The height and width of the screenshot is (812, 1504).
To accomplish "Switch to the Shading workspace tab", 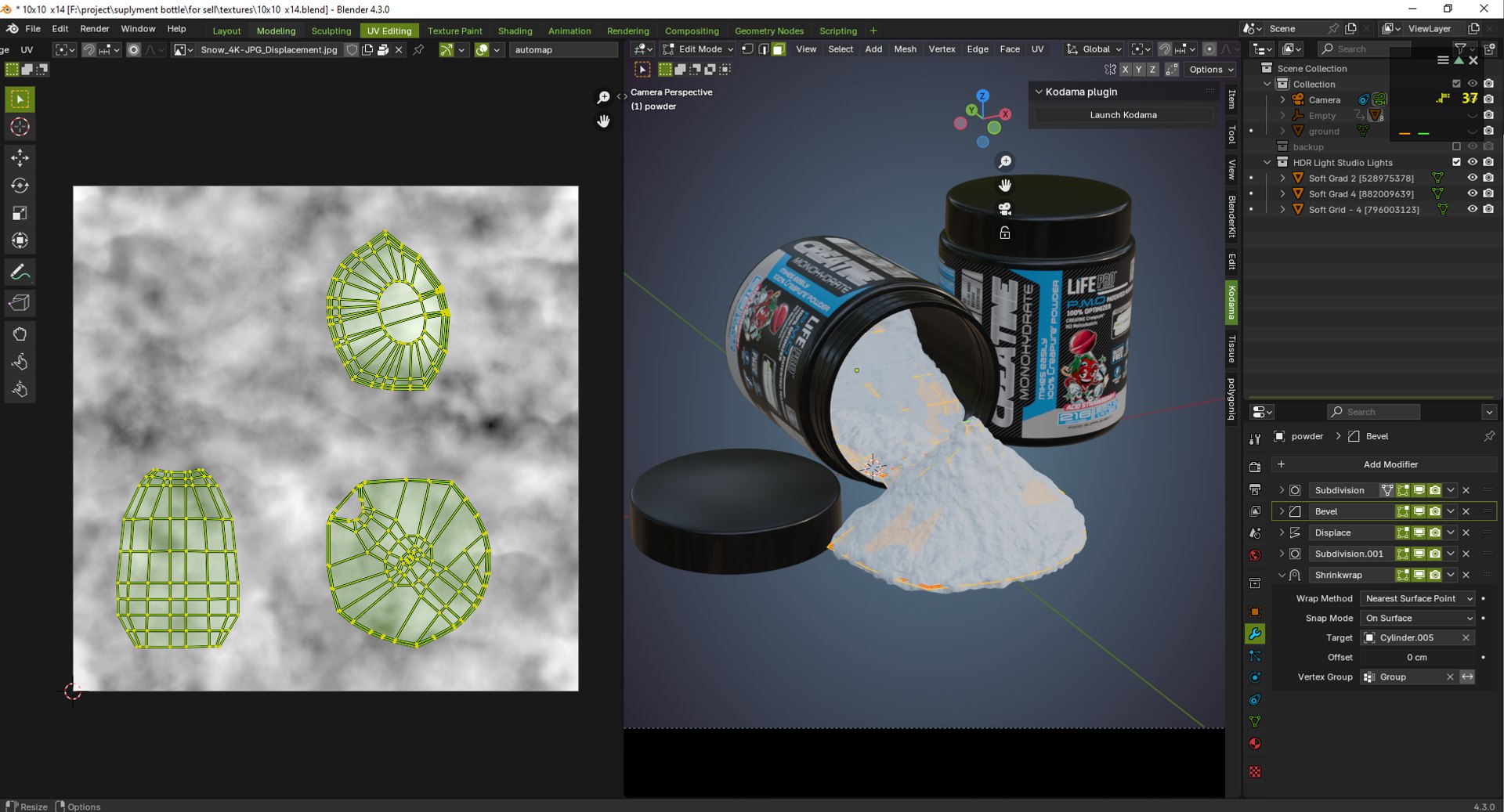I will (515, 31).
